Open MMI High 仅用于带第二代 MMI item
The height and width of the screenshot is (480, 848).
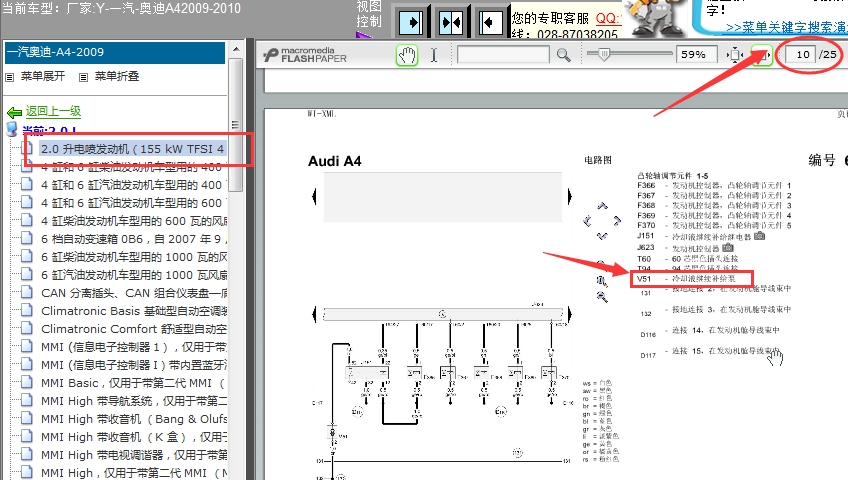(x=134, y=473)
